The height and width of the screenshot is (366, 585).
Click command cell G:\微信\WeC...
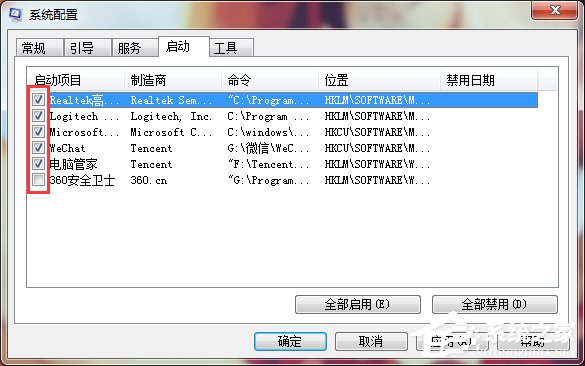pyautogui.click(x=268, y=148)
